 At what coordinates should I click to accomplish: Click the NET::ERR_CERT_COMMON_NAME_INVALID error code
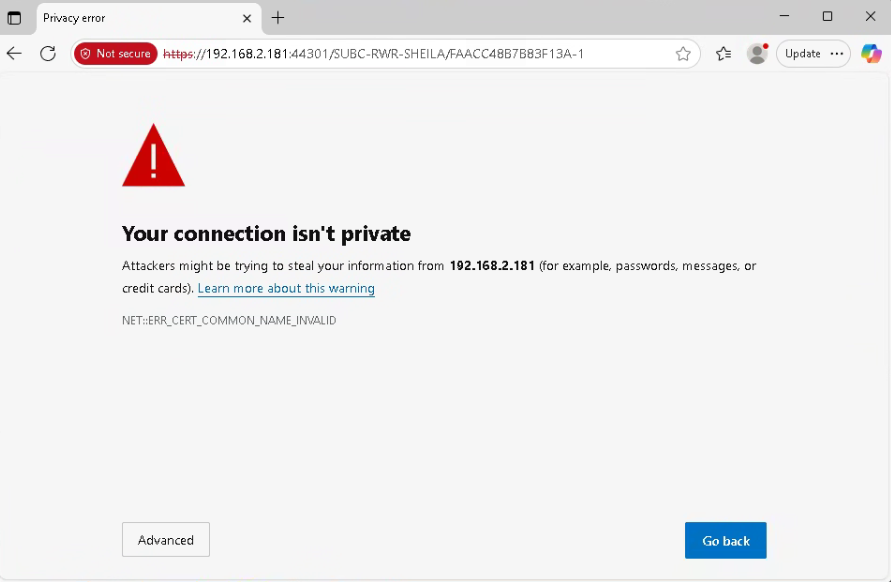coord(229,321)
